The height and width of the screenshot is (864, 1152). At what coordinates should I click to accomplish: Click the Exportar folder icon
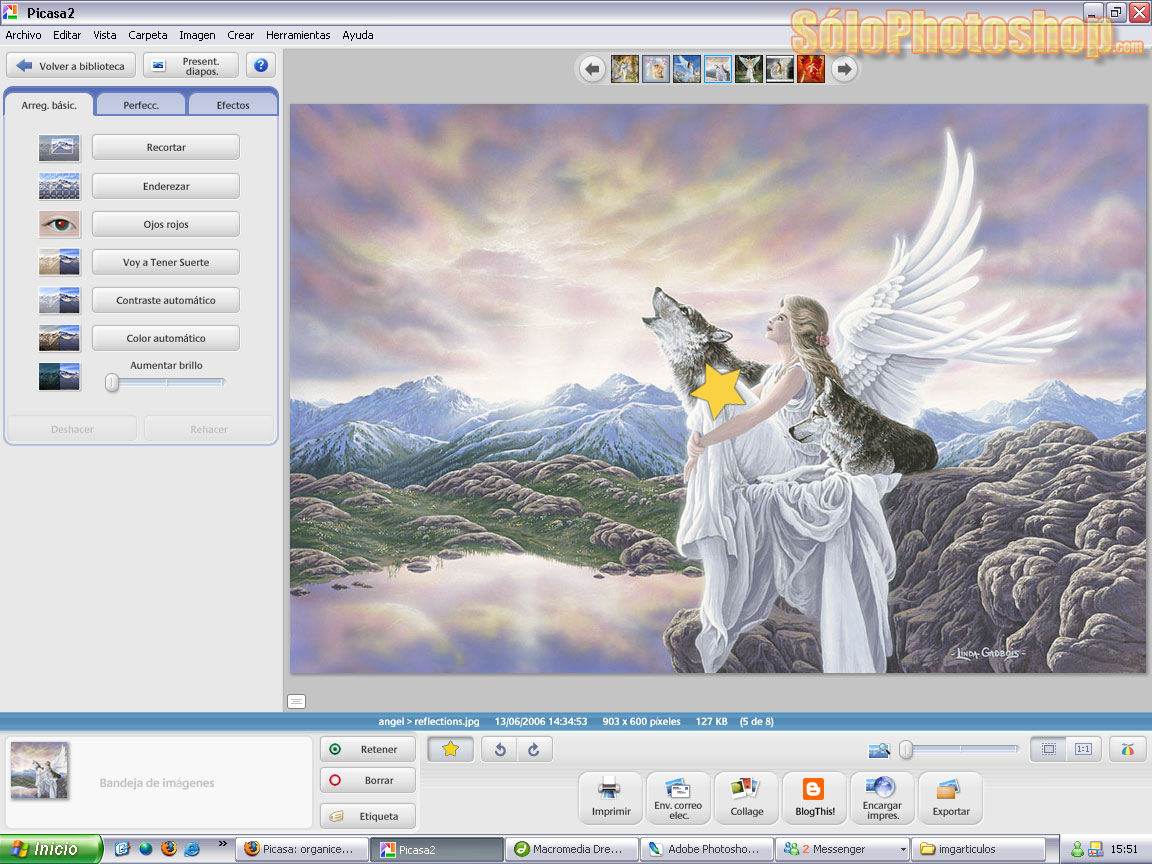(950, 789)
